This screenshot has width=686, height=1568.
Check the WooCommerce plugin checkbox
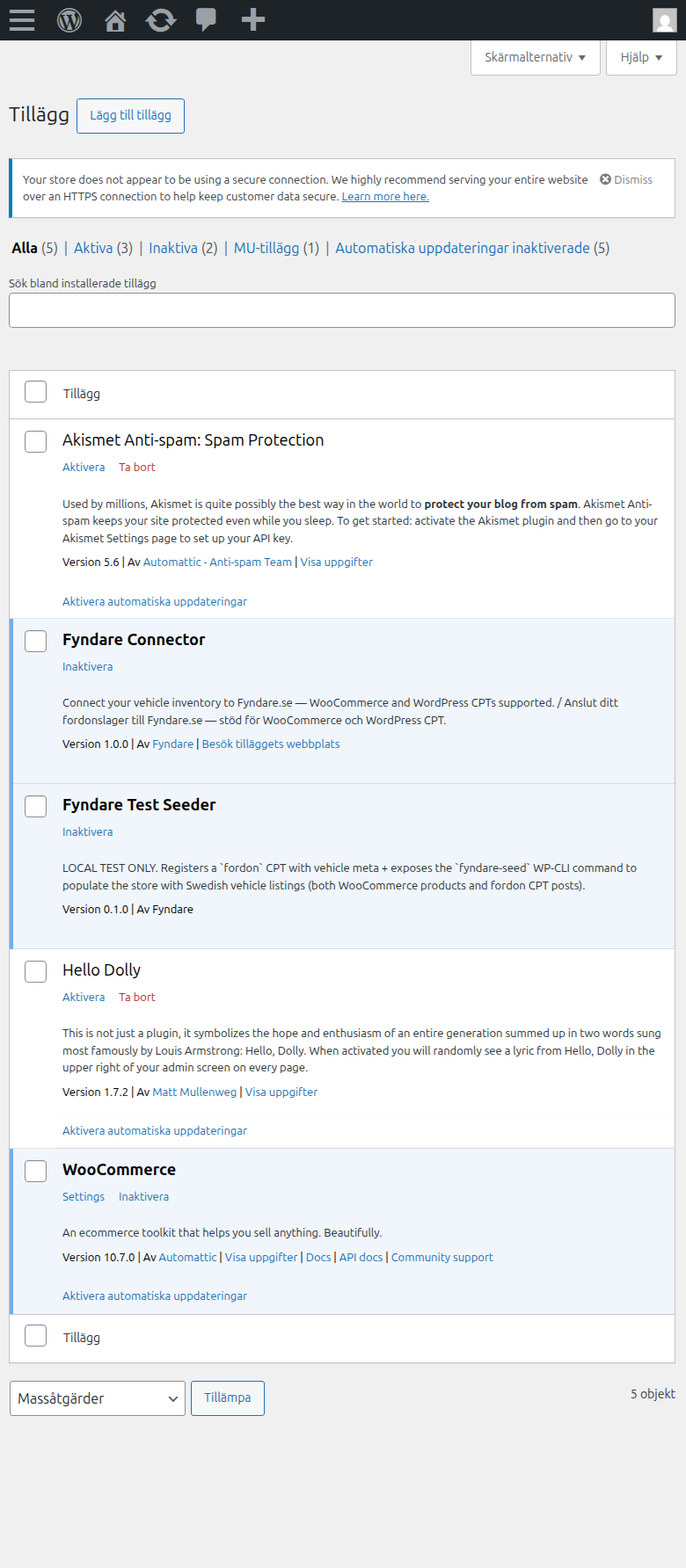pos(35,1171)
